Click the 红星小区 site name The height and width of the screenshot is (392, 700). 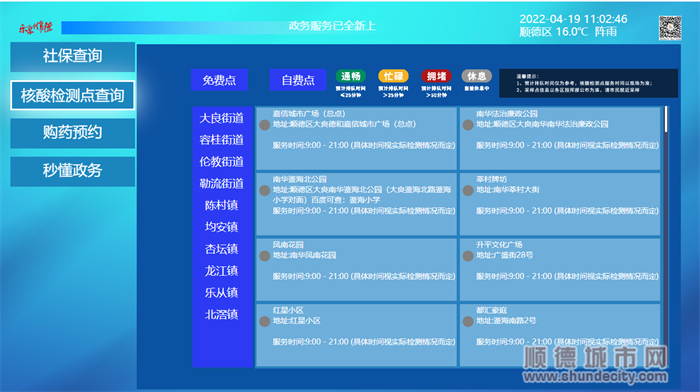(288, 310)
